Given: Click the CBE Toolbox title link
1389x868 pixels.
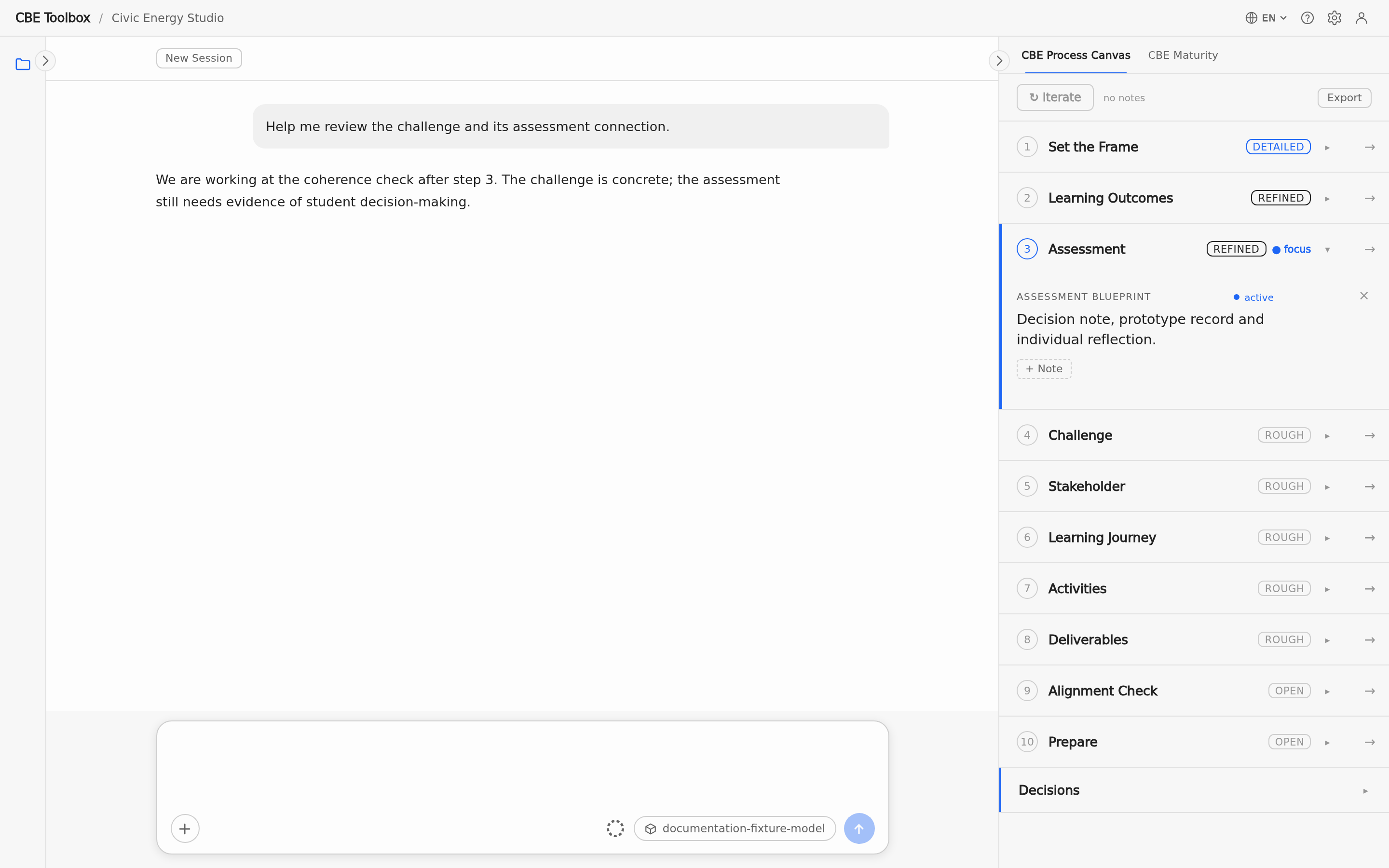Looking at the screenshot, I should coord(53,18).
